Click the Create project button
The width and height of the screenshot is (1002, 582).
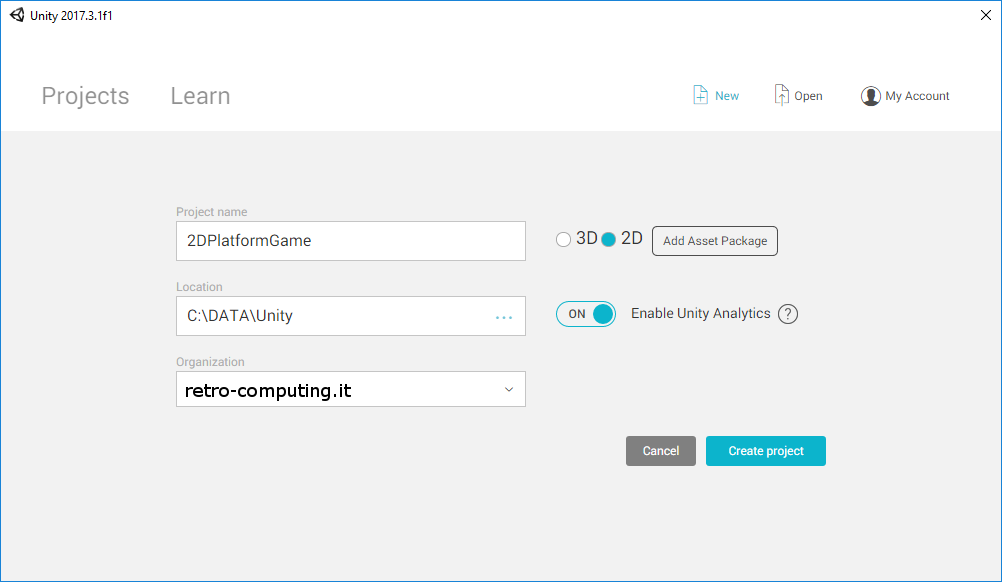[x=766, y=451]
